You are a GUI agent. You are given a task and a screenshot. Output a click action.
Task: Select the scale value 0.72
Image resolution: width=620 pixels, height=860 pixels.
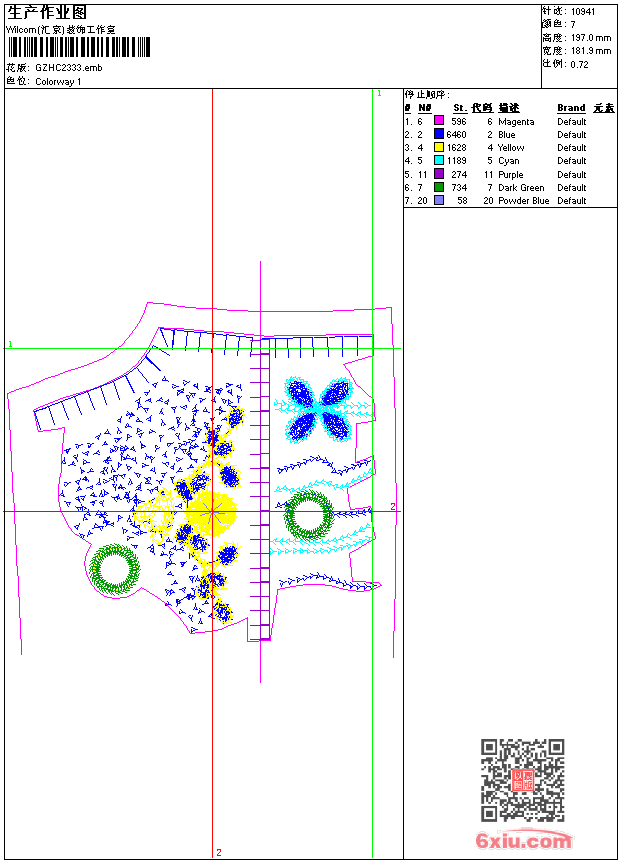[x=579, y=65]
